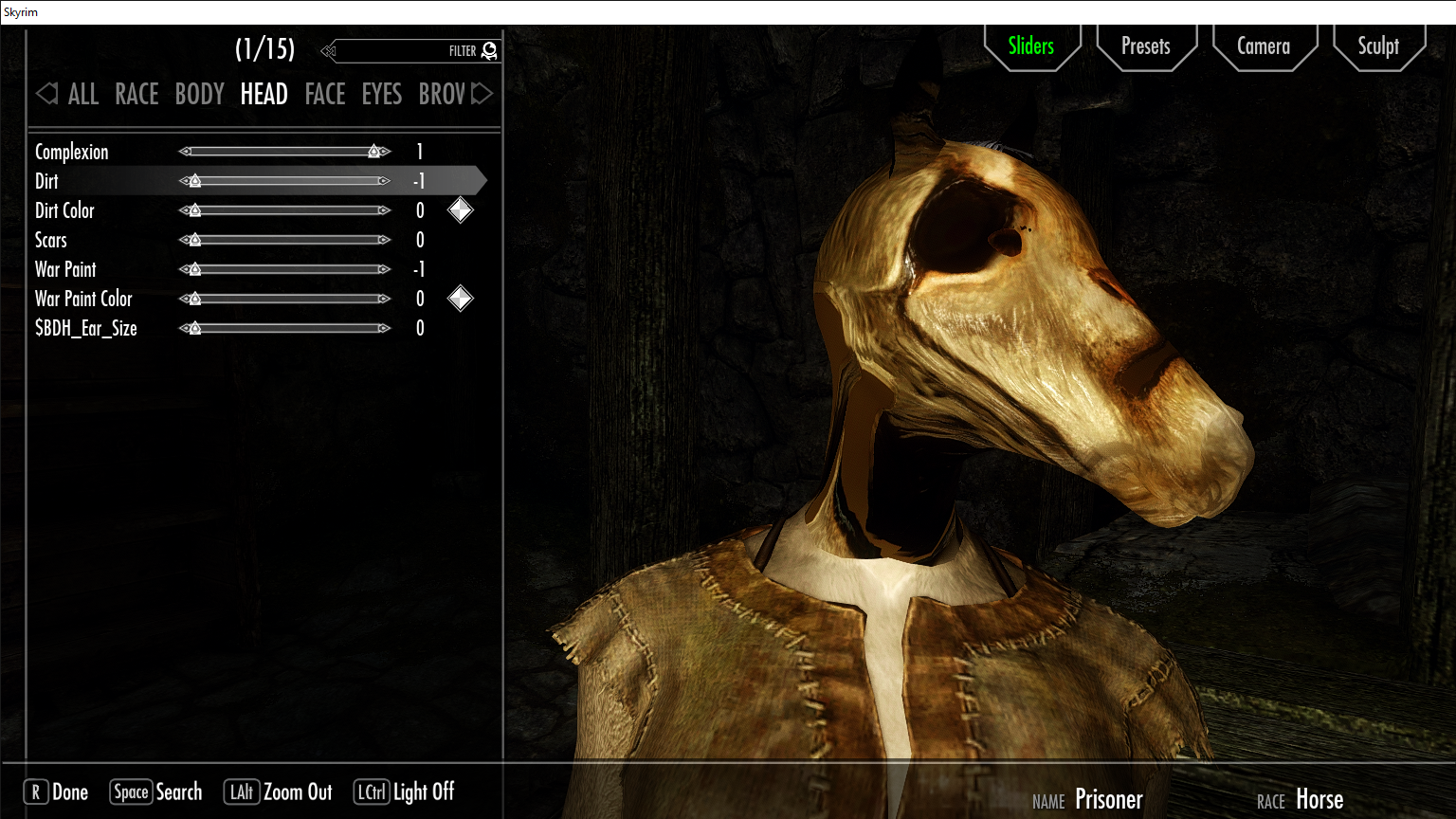Turn the Light Off

click(x=424, y=792)
